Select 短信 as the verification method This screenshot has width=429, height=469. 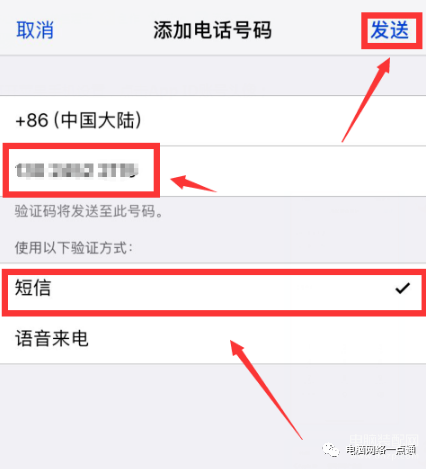click(213, 288)
